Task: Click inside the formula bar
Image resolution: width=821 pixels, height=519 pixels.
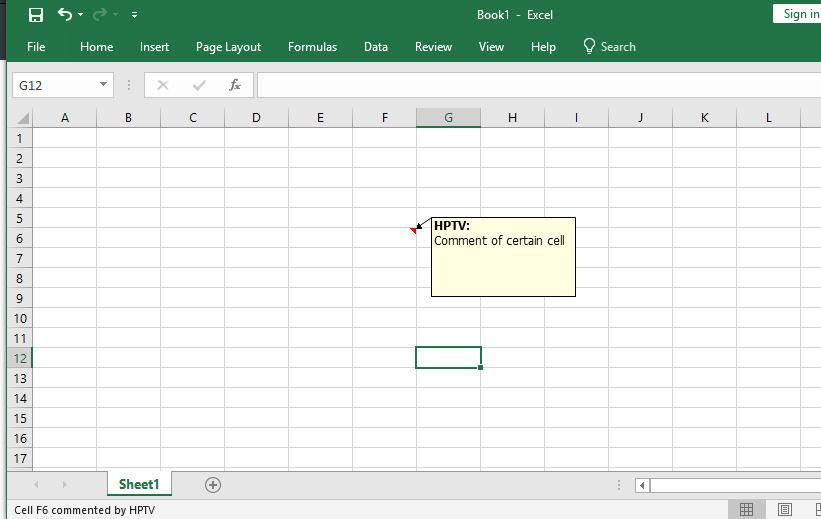Action: click(x=530, y=85)
